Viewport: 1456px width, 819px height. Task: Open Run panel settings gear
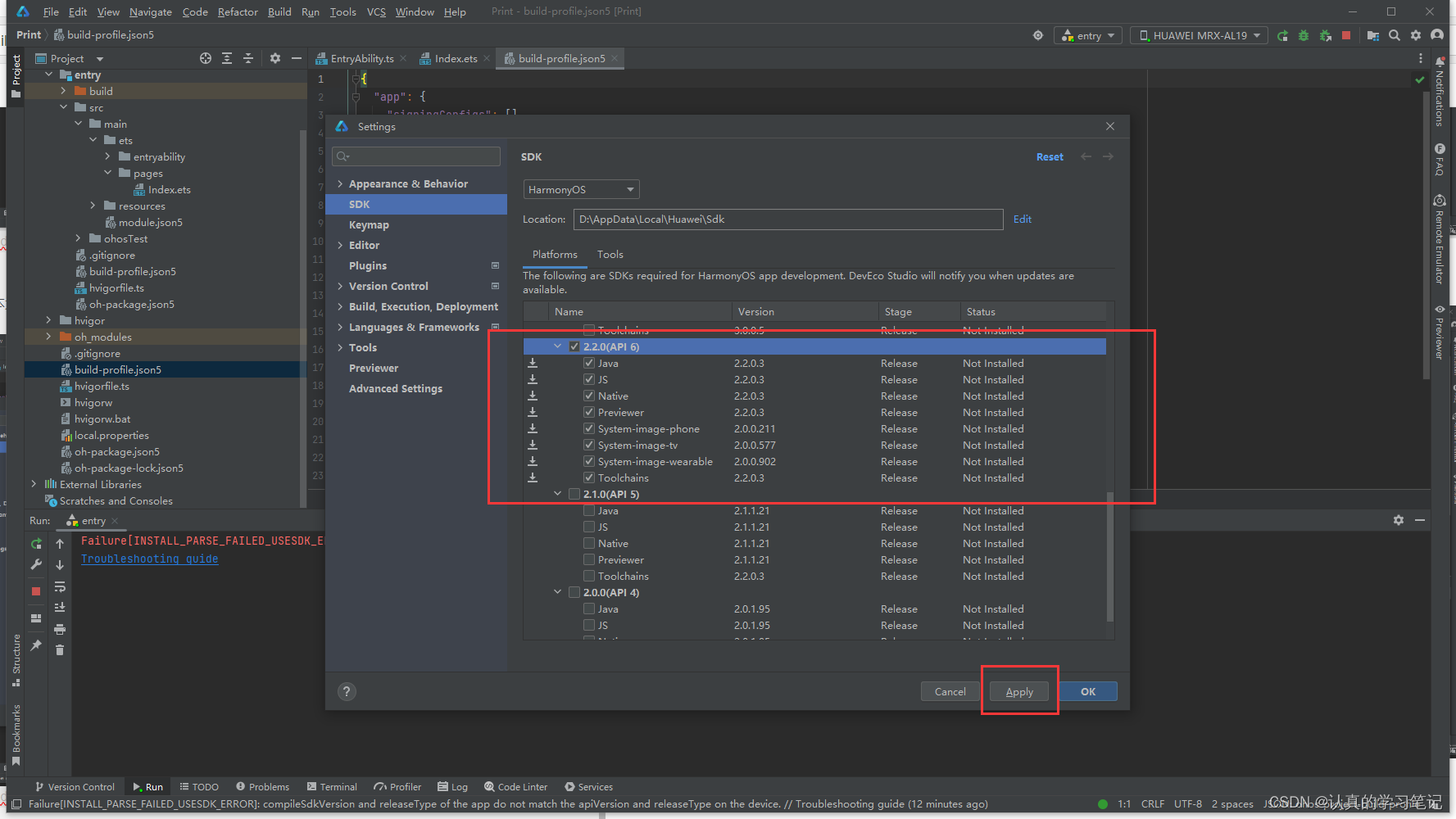click(1399, 520)
